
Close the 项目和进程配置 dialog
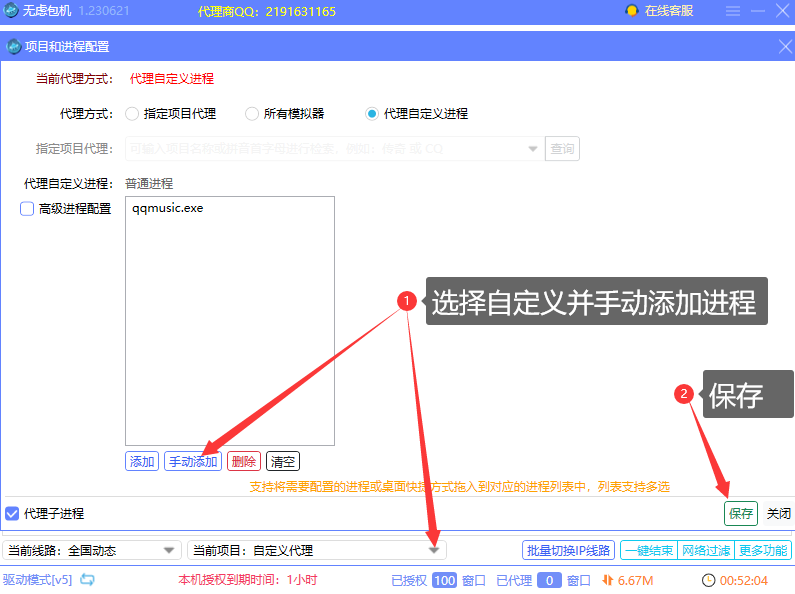click(785, 47)
